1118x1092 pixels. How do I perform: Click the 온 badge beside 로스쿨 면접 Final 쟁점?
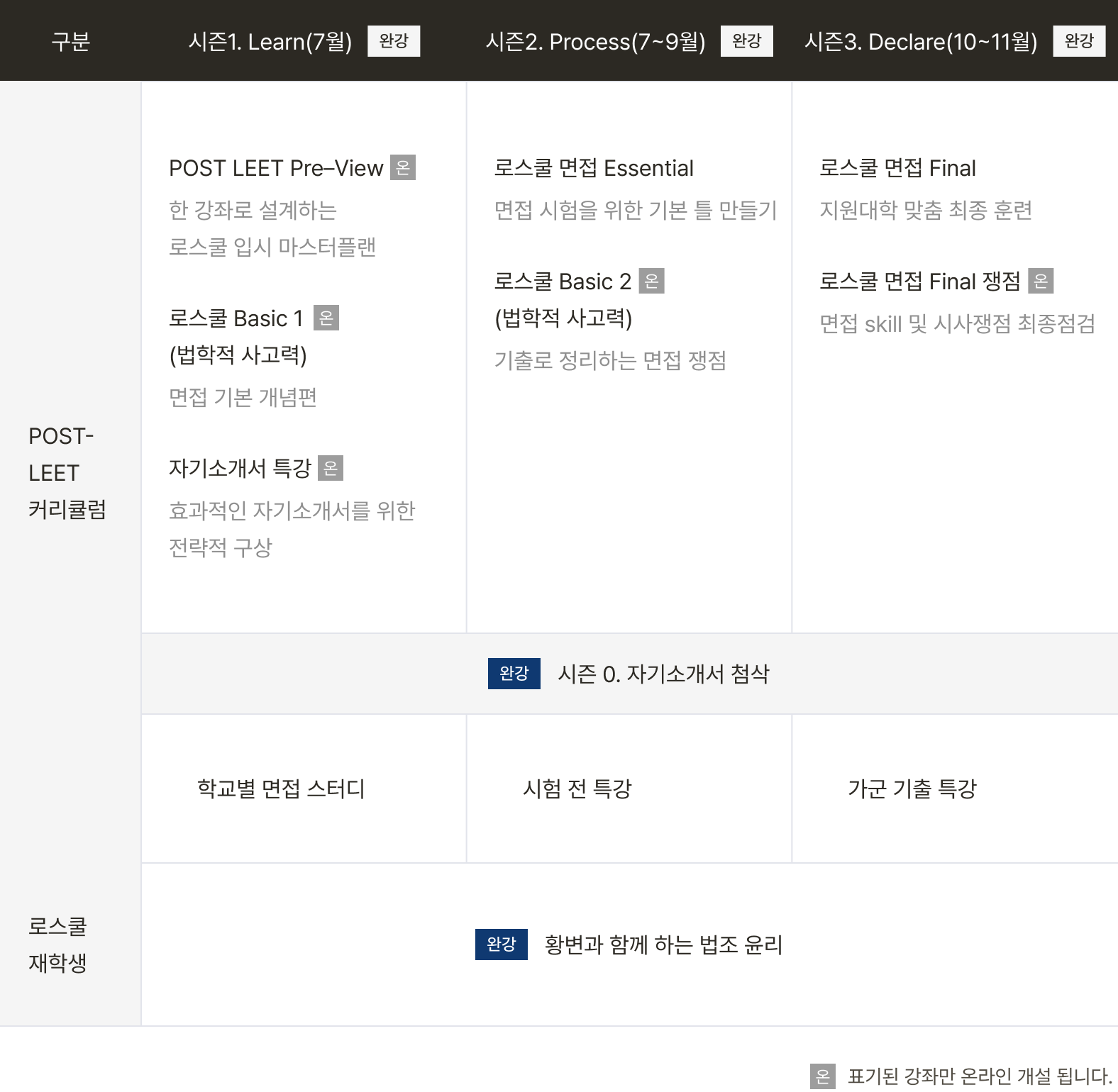pyautogui.click(x=1041, y=282)
